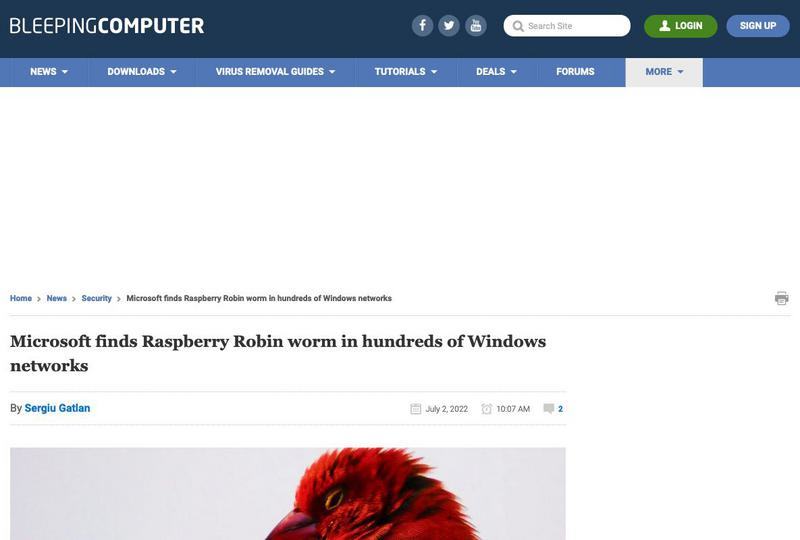
Task: Click the 10:07 AM time text
Action: [513, 409]
